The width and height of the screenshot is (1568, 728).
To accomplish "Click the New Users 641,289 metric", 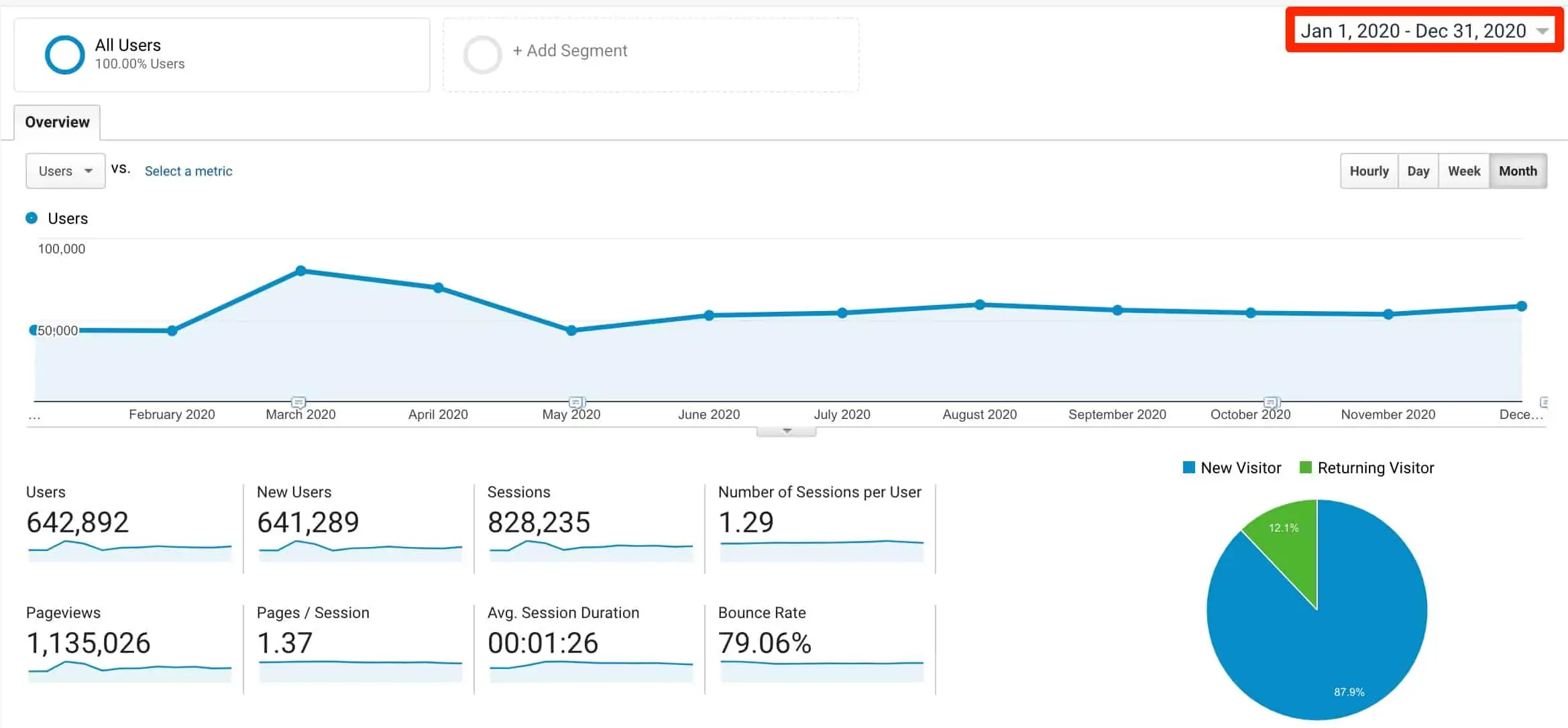I will (x=308, y=522).
